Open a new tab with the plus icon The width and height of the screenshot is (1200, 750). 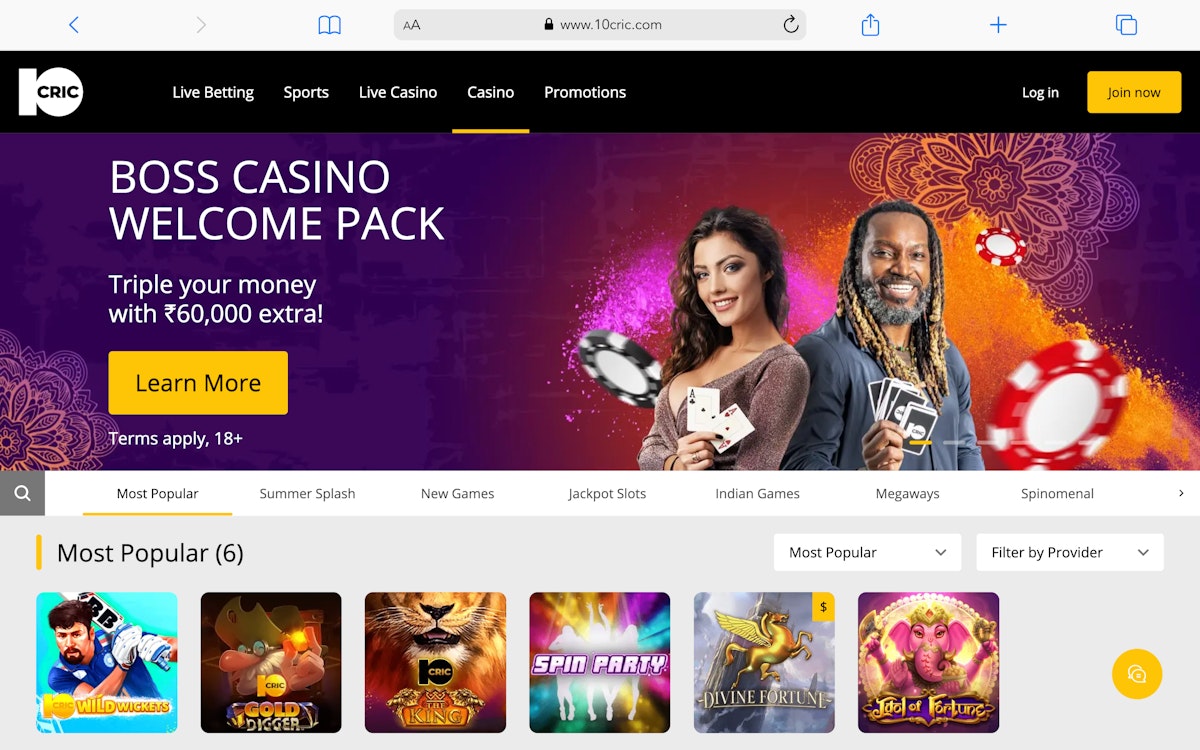click(x=998, y=25)
